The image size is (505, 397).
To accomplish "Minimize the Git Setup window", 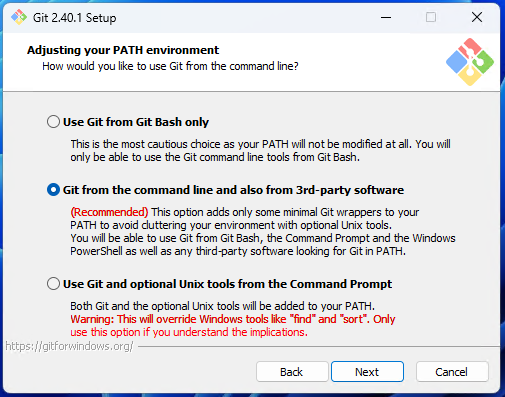I will [386, 17].
